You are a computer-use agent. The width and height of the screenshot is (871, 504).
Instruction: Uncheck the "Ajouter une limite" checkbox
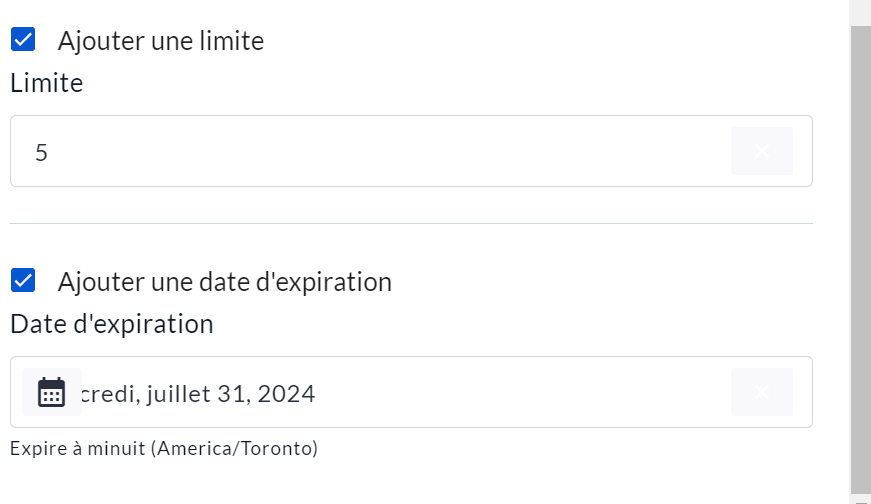[23, 40]
